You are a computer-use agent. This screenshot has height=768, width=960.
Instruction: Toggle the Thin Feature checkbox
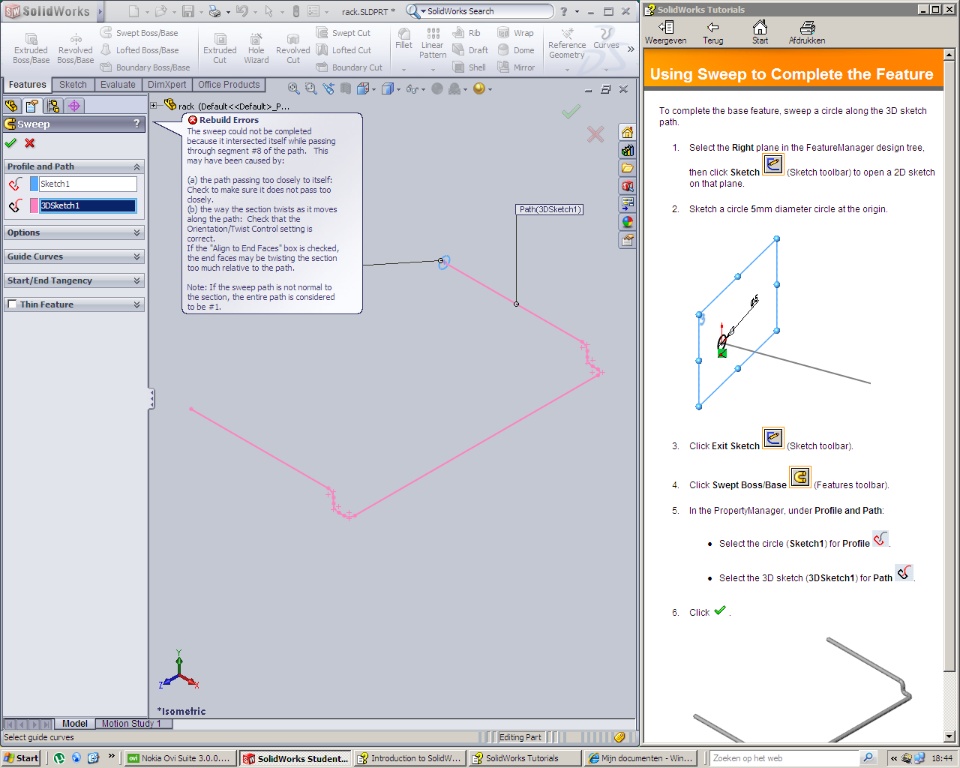click(12, 304)
